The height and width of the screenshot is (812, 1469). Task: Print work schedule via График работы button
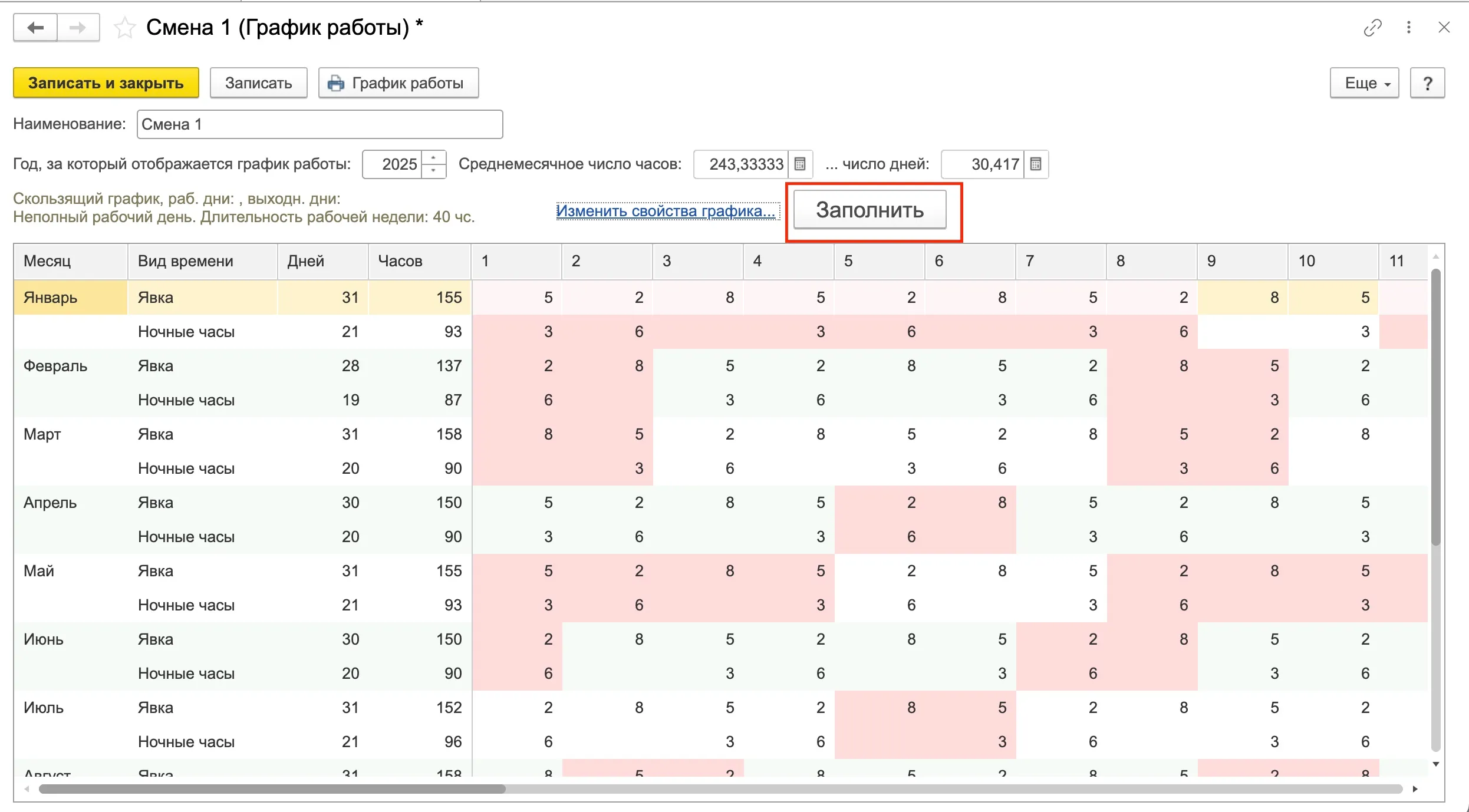point(398,83)
